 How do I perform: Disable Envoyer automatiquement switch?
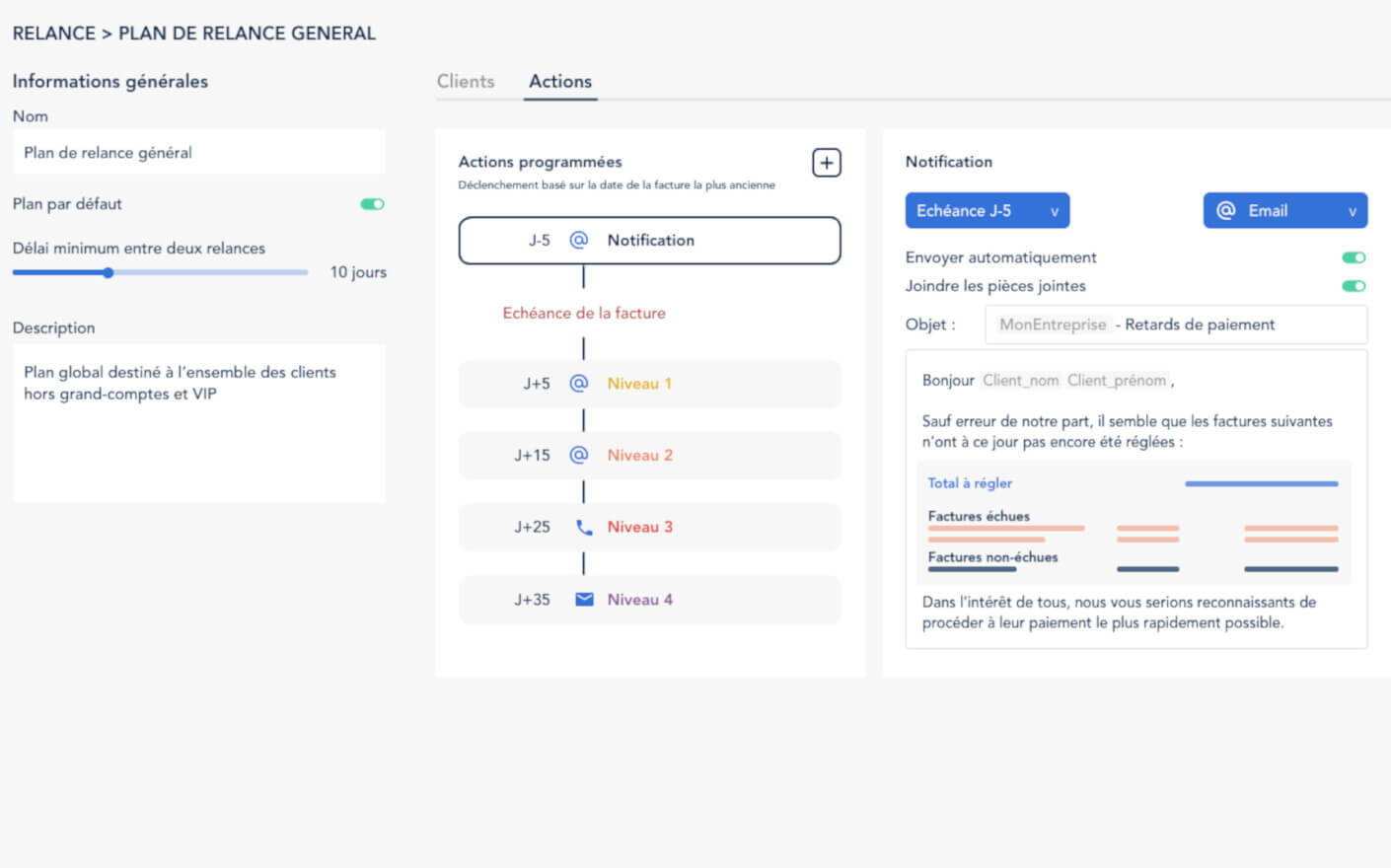[1354, 257]
